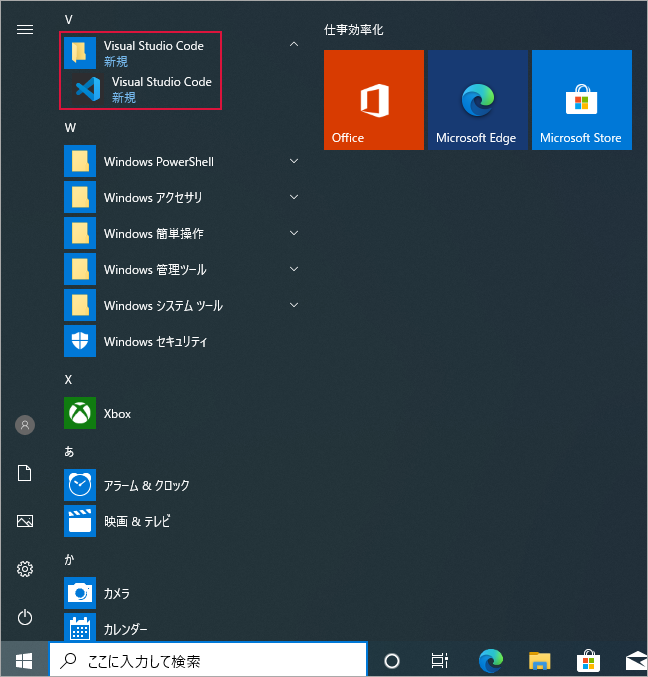Click the letter W section header

click(x=70, y=128)
